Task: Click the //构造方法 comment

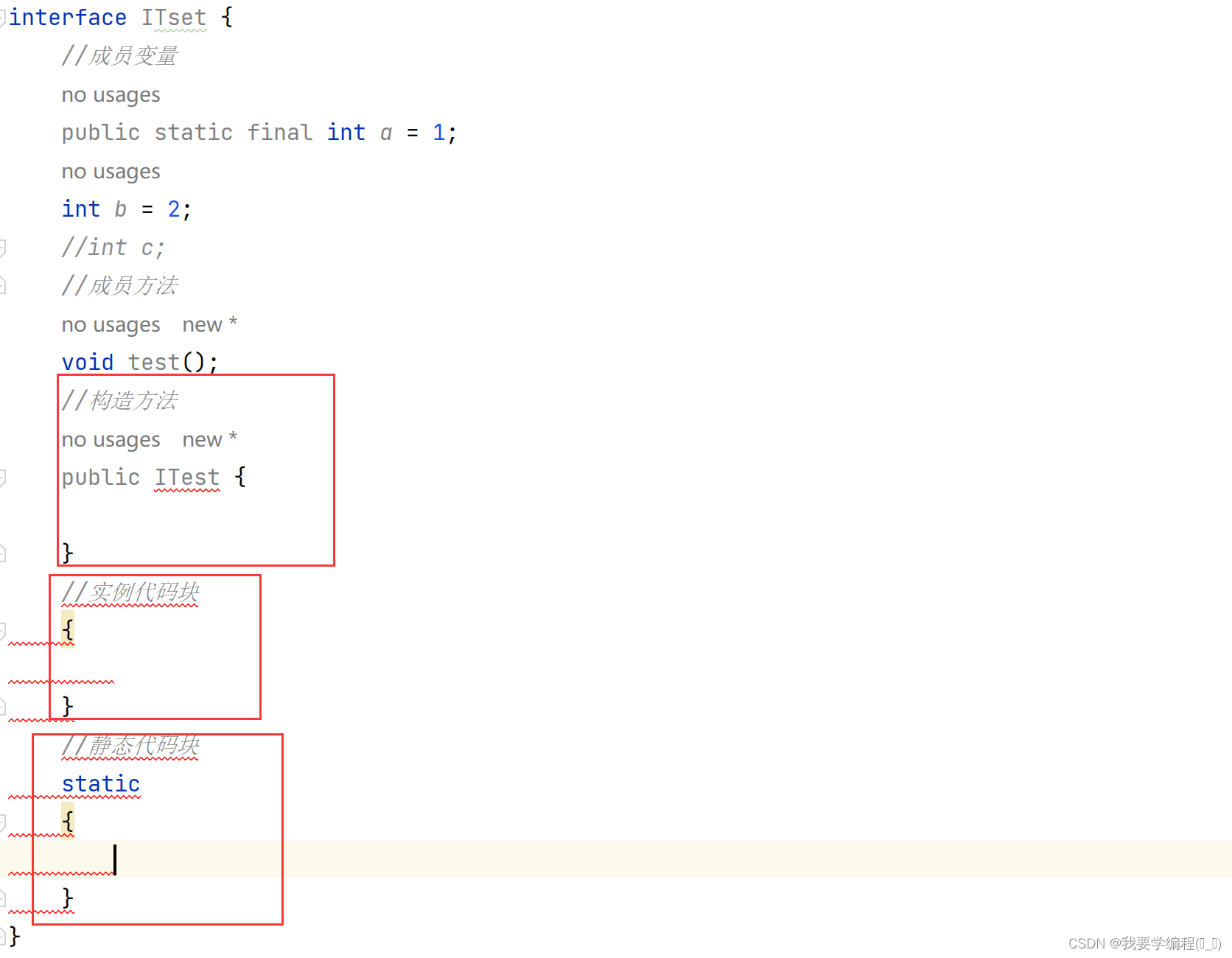Action: (x=119, y=401)
